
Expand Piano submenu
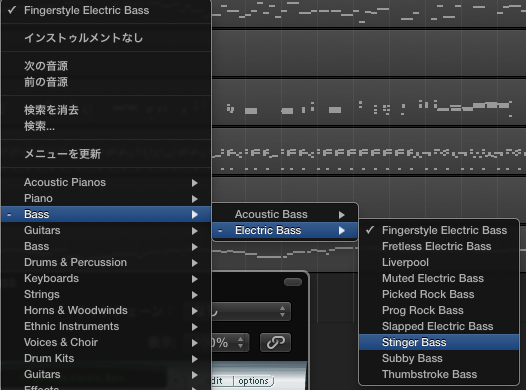pos(106,198)
